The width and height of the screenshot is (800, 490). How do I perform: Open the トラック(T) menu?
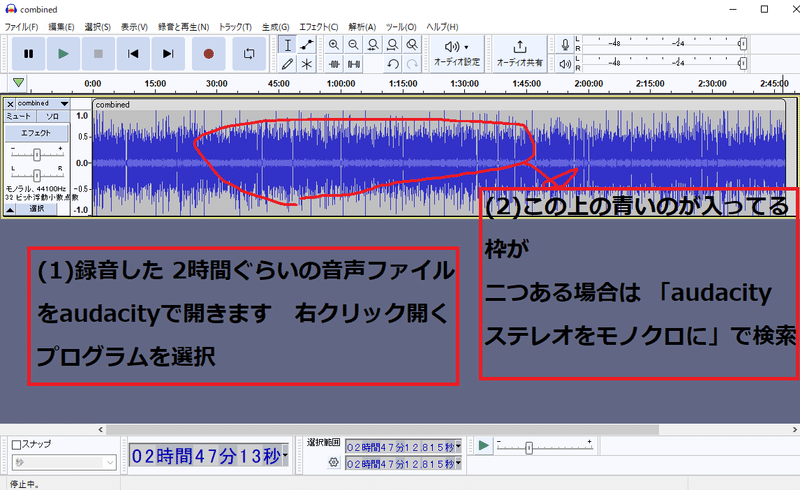click(x=235, y=27)
